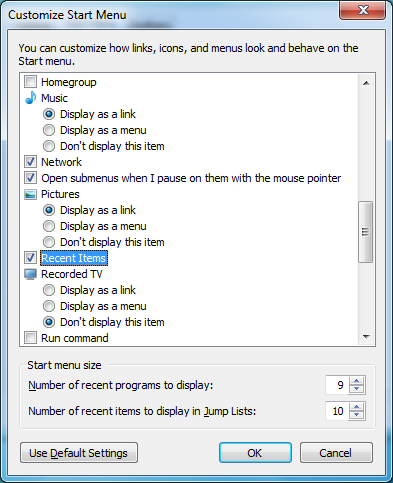
Task: Click the Pictures folder icon
Action: (31, 194)
